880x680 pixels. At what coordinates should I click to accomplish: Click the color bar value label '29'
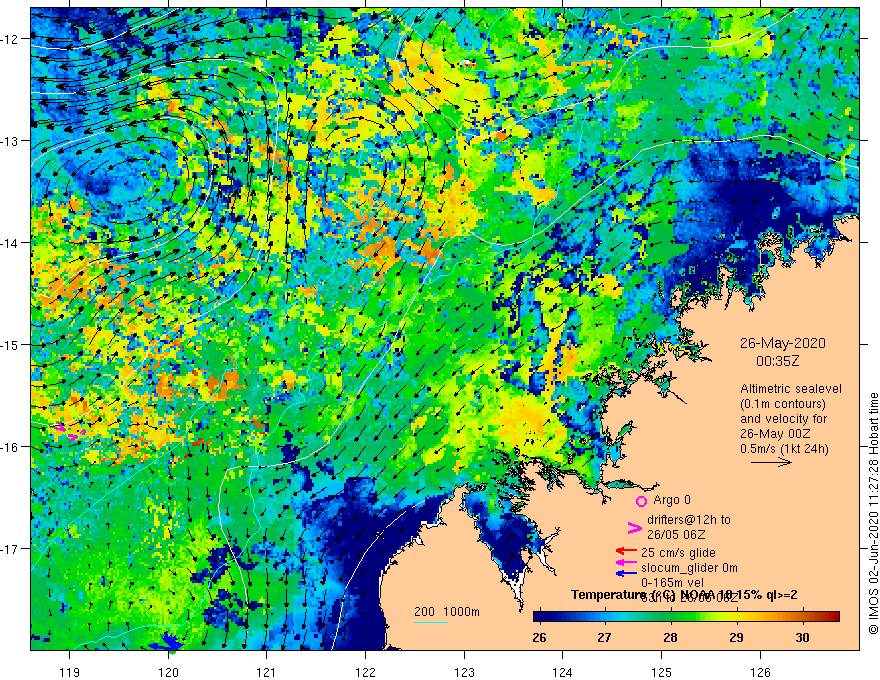coord(736,637)
